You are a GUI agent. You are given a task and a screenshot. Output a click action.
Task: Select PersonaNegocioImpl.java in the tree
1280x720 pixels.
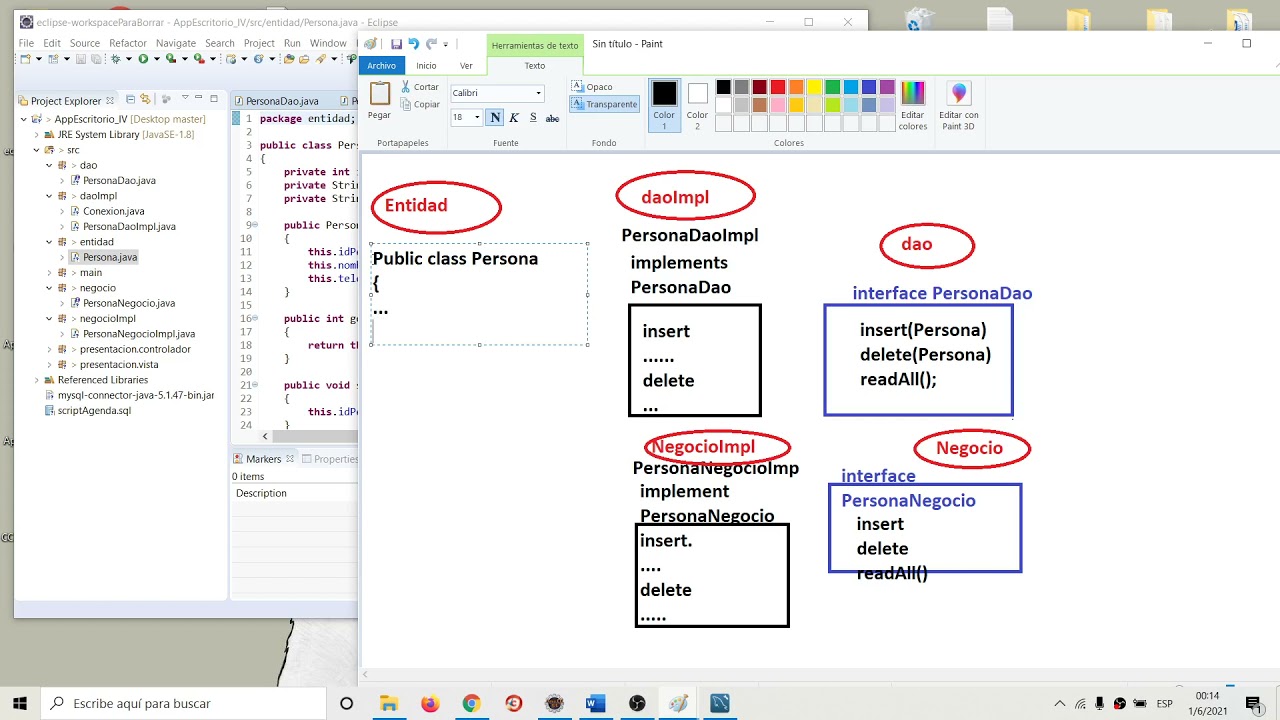139,334
